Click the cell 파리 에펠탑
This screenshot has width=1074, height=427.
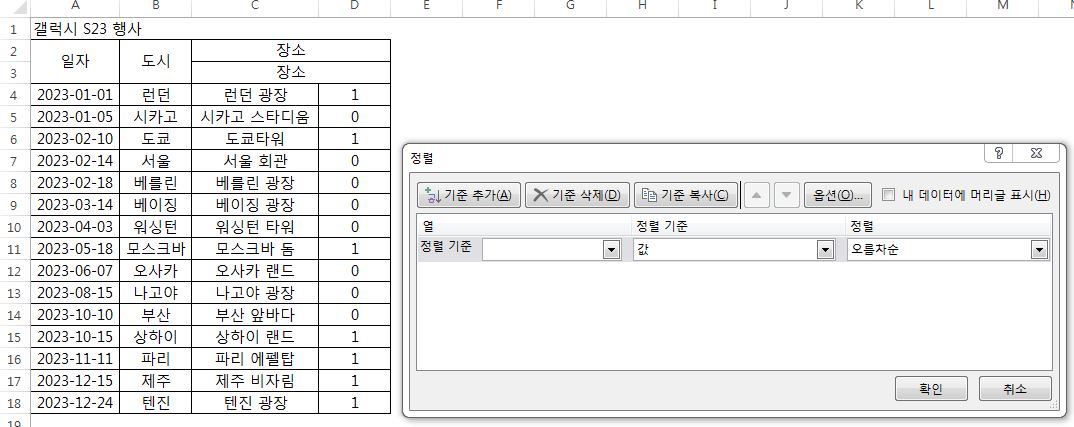(255, 358)
